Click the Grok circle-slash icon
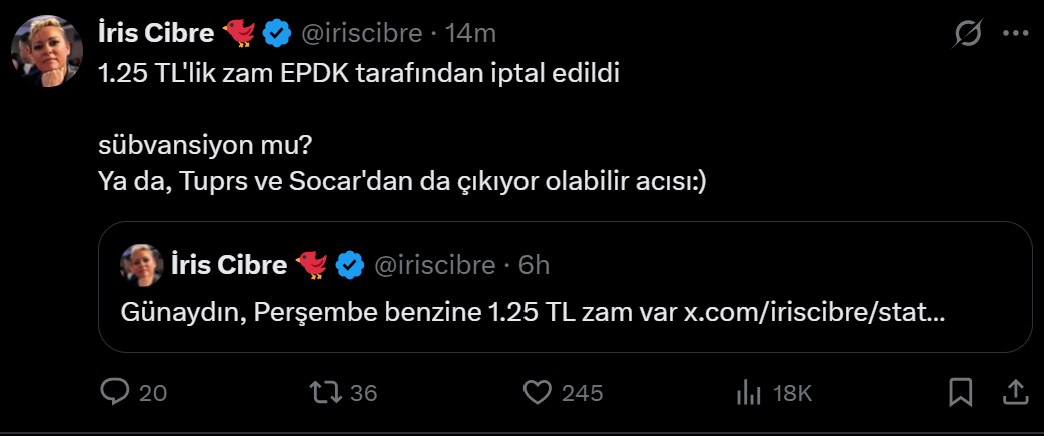The height and width of the screenshot is (436, 1044). (x=968, y=34)
